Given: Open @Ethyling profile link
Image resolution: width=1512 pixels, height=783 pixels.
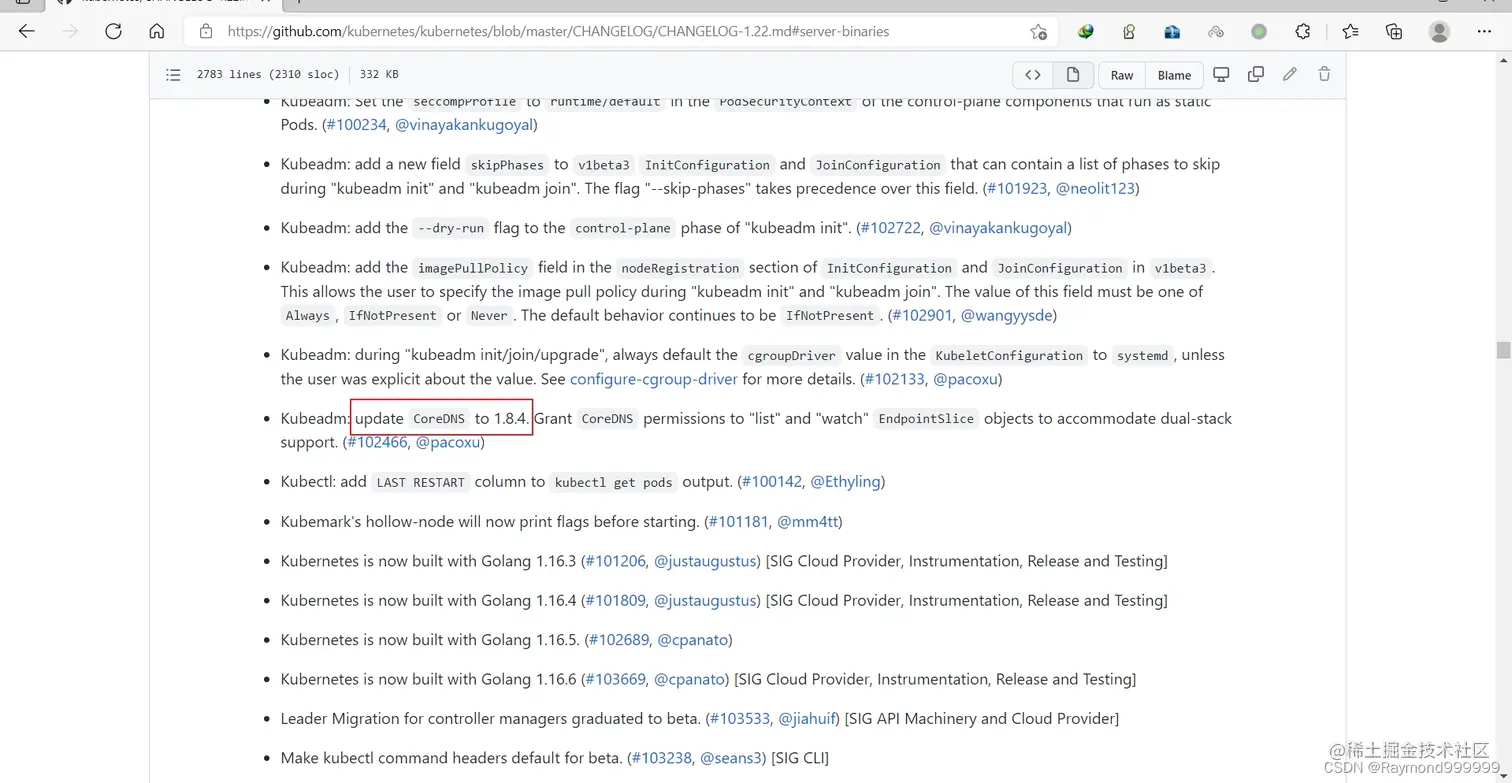Looking at the screenshot, I should tap(846, 482).
